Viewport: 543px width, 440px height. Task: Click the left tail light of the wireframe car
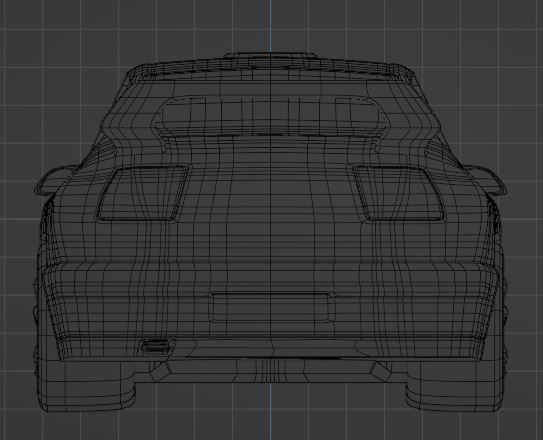[x=143, y=193]
